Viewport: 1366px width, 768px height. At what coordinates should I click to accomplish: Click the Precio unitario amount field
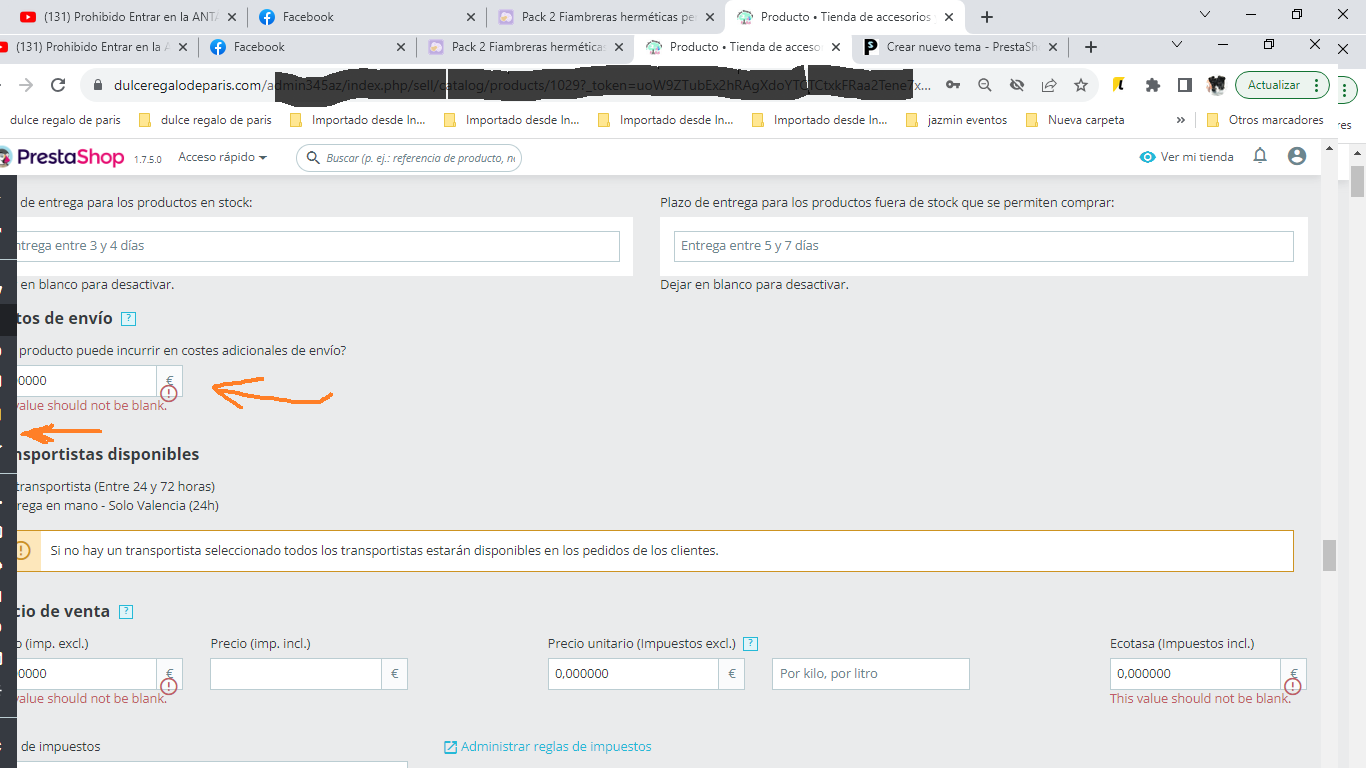(x=633, y=674)
